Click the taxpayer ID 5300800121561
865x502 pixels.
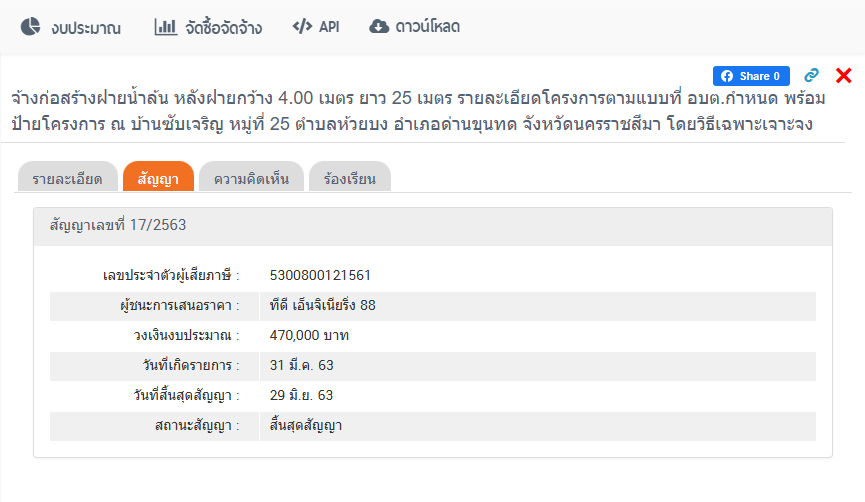[x=320, y=275]
